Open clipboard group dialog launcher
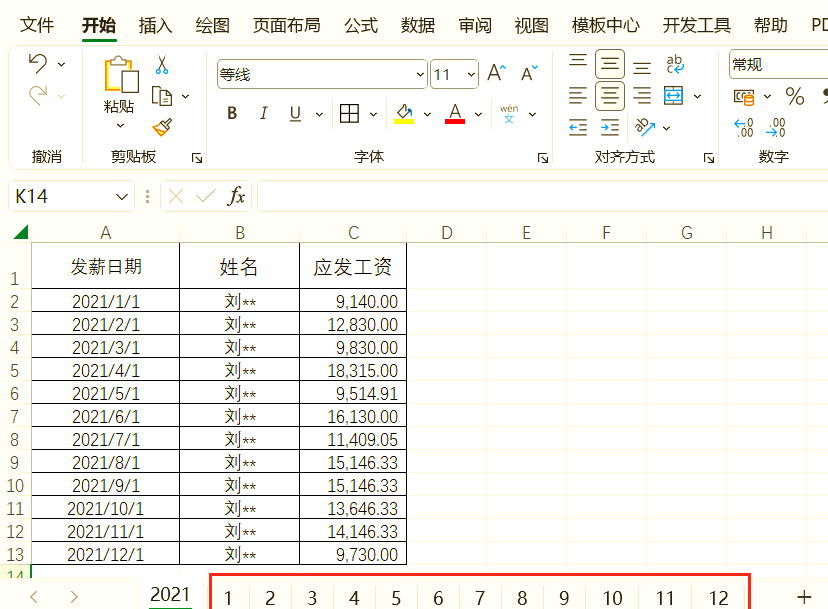Screen dimensions: 828x609 pos(196,158)
